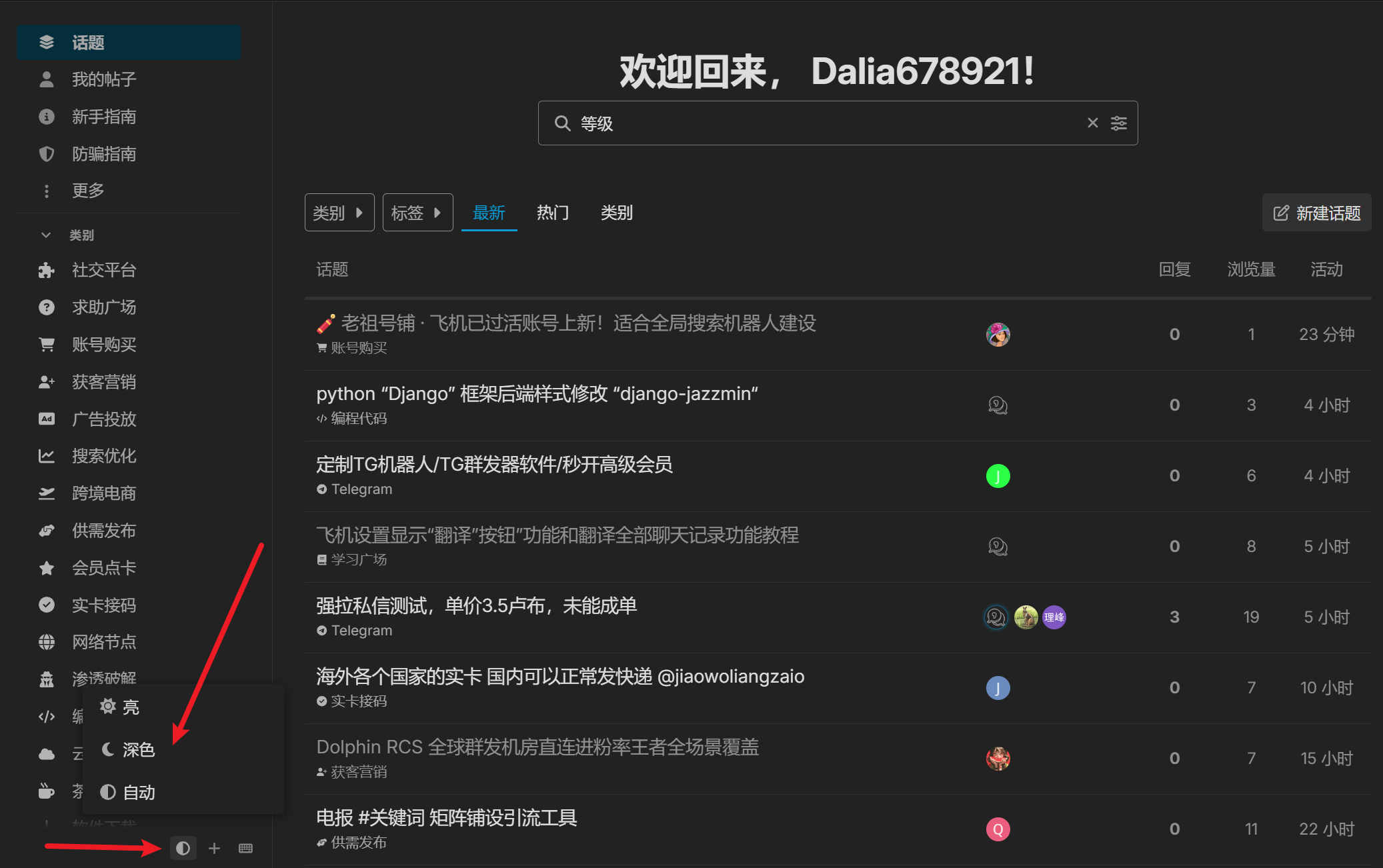This screenshot has width=1383, height=868.
Task: Select 亮 light theme option
Action: point(130,707)
